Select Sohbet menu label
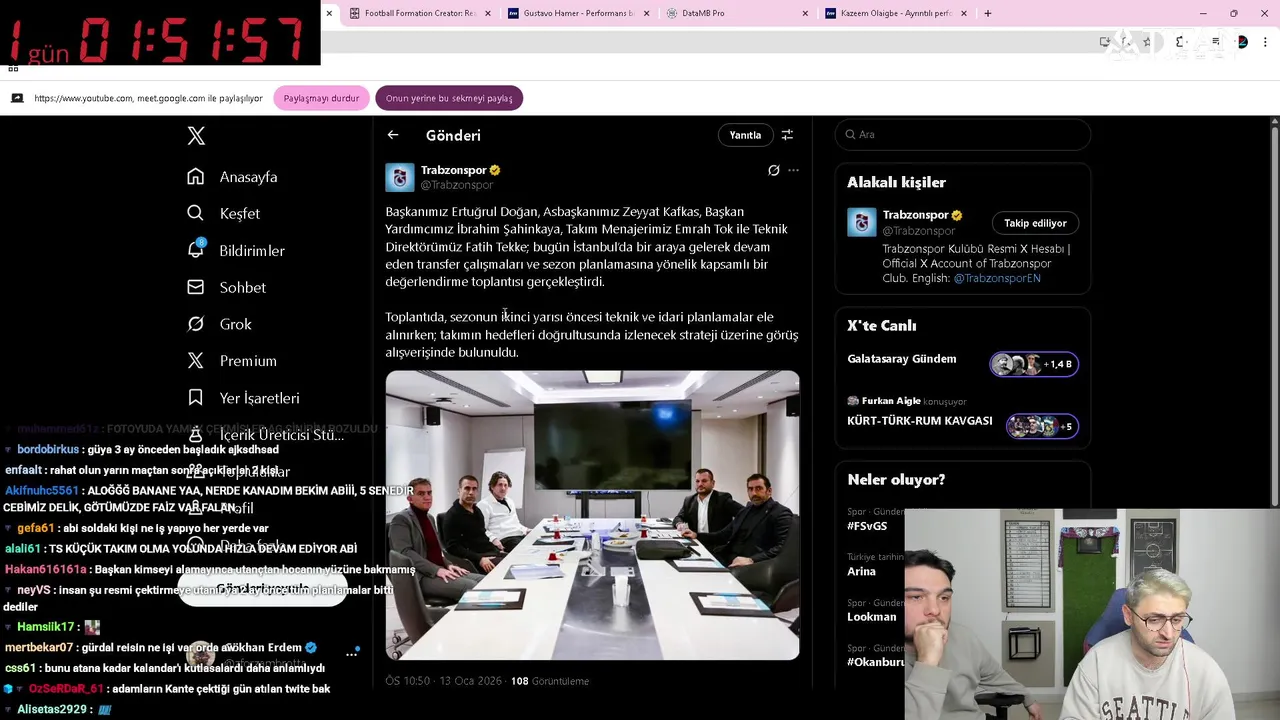 (243, 287)
